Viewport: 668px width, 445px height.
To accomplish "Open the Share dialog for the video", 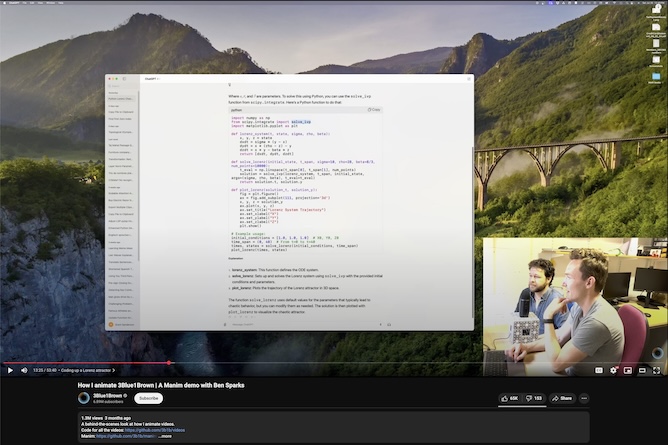I will click(x=562, y=398).
